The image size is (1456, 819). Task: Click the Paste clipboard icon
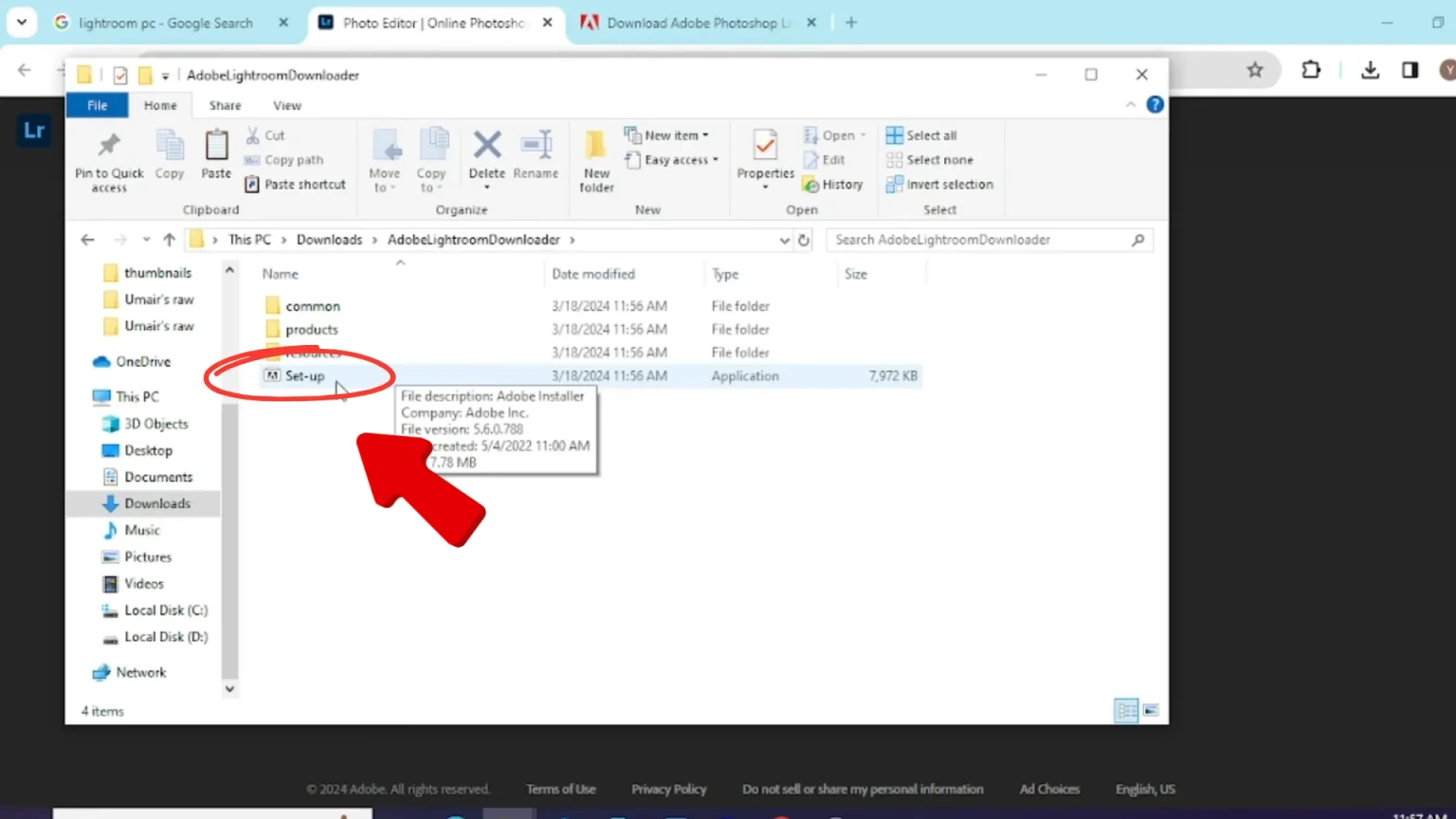click(x=216, y=146)
